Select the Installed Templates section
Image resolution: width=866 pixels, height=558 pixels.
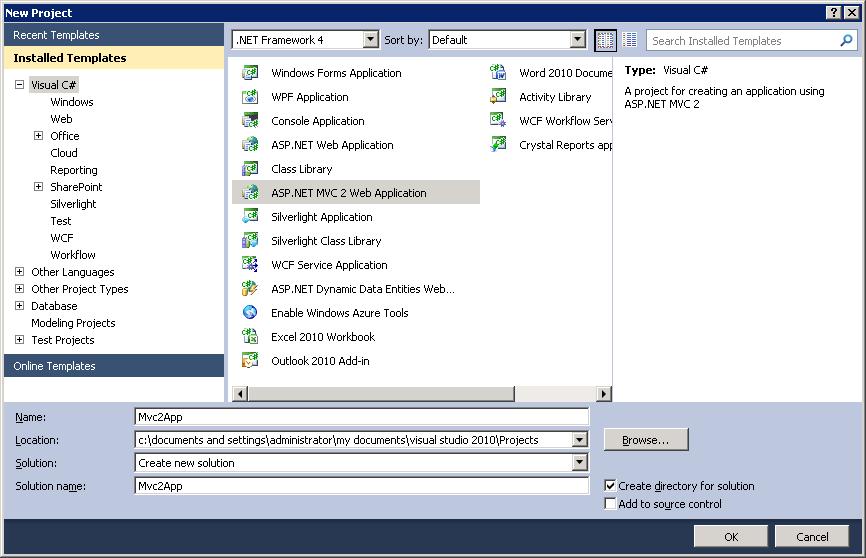[x=114, y=57]
